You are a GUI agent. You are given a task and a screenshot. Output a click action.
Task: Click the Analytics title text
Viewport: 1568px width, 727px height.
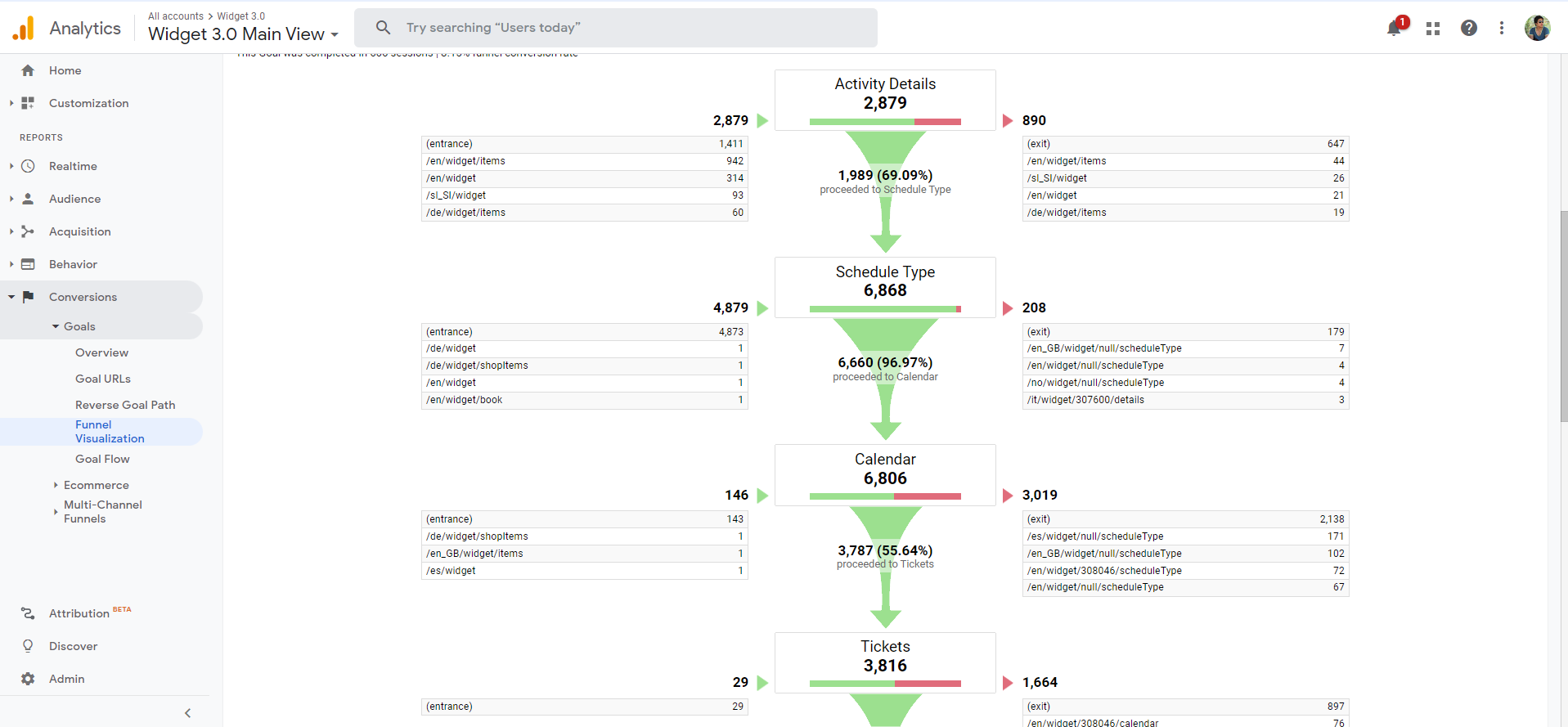pyautogui.click(x=85, y=28)
